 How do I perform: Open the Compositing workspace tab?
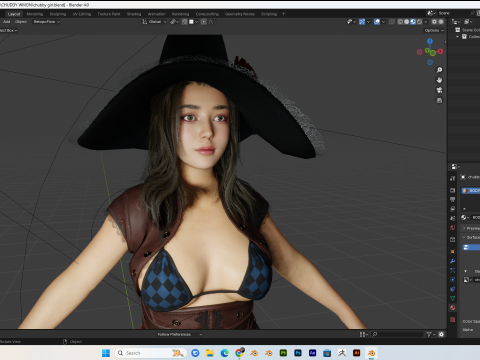(x=207, y=14)
